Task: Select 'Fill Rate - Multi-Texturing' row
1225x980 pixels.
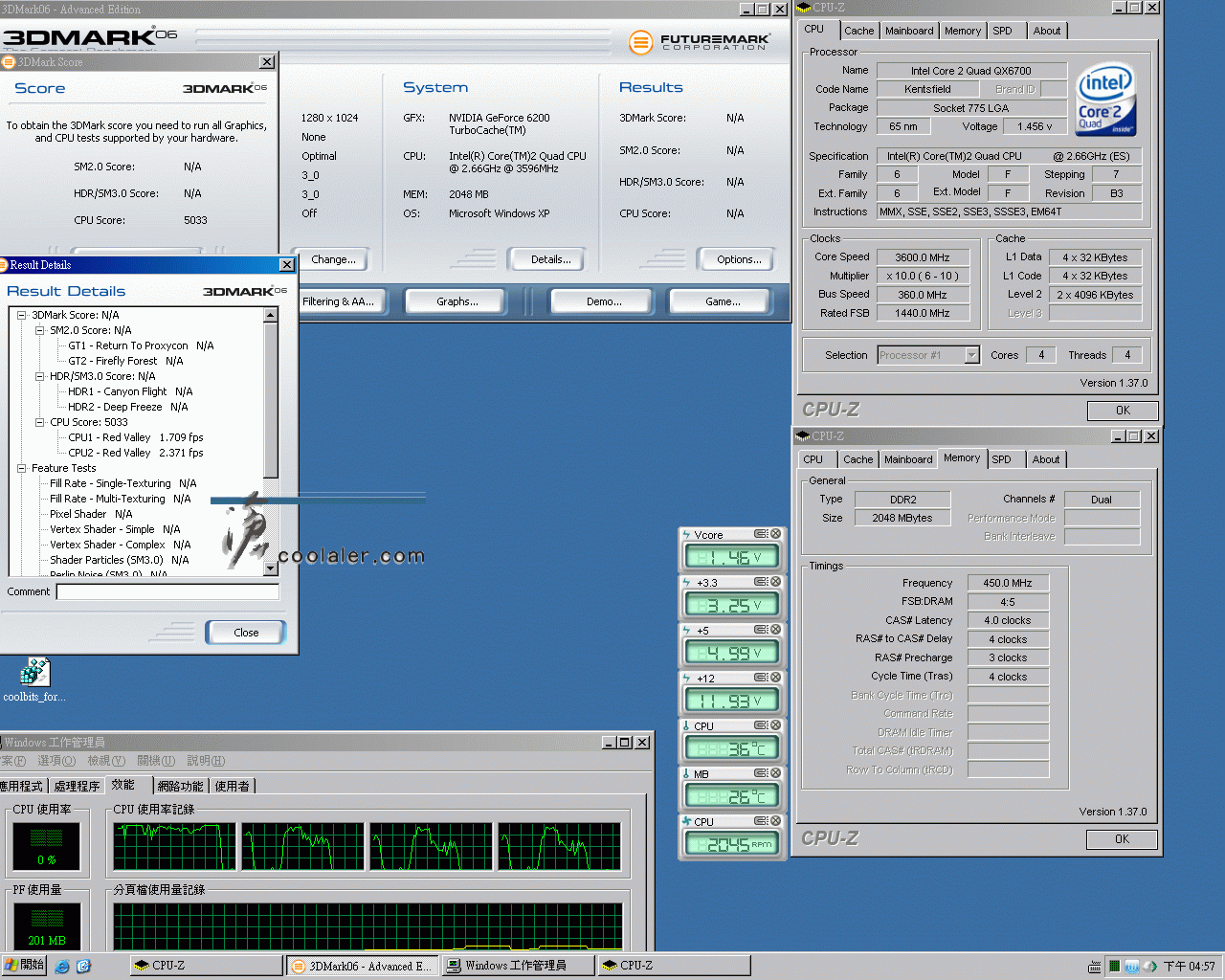Action: pos(120,499)
